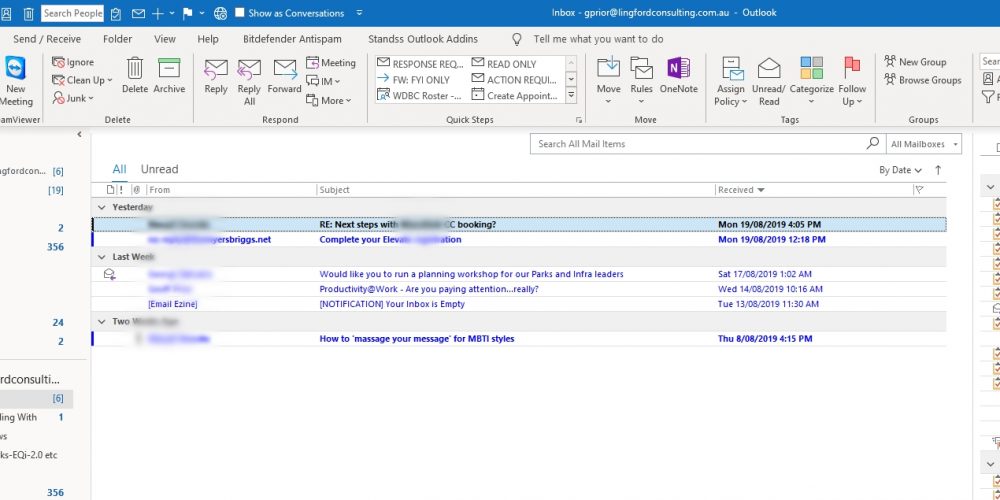1000x500 pixels.
Task: Customize the Quick Access Toolbar dropdown
Action: coord(360,13)
